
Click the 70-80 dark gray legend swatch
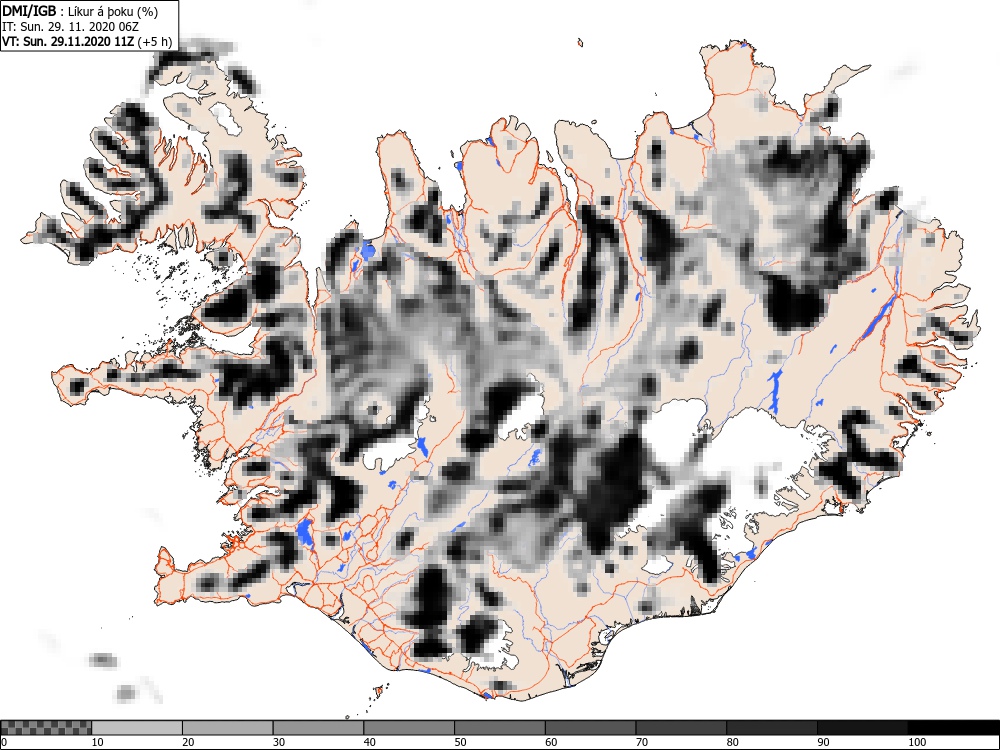point(681,728)
